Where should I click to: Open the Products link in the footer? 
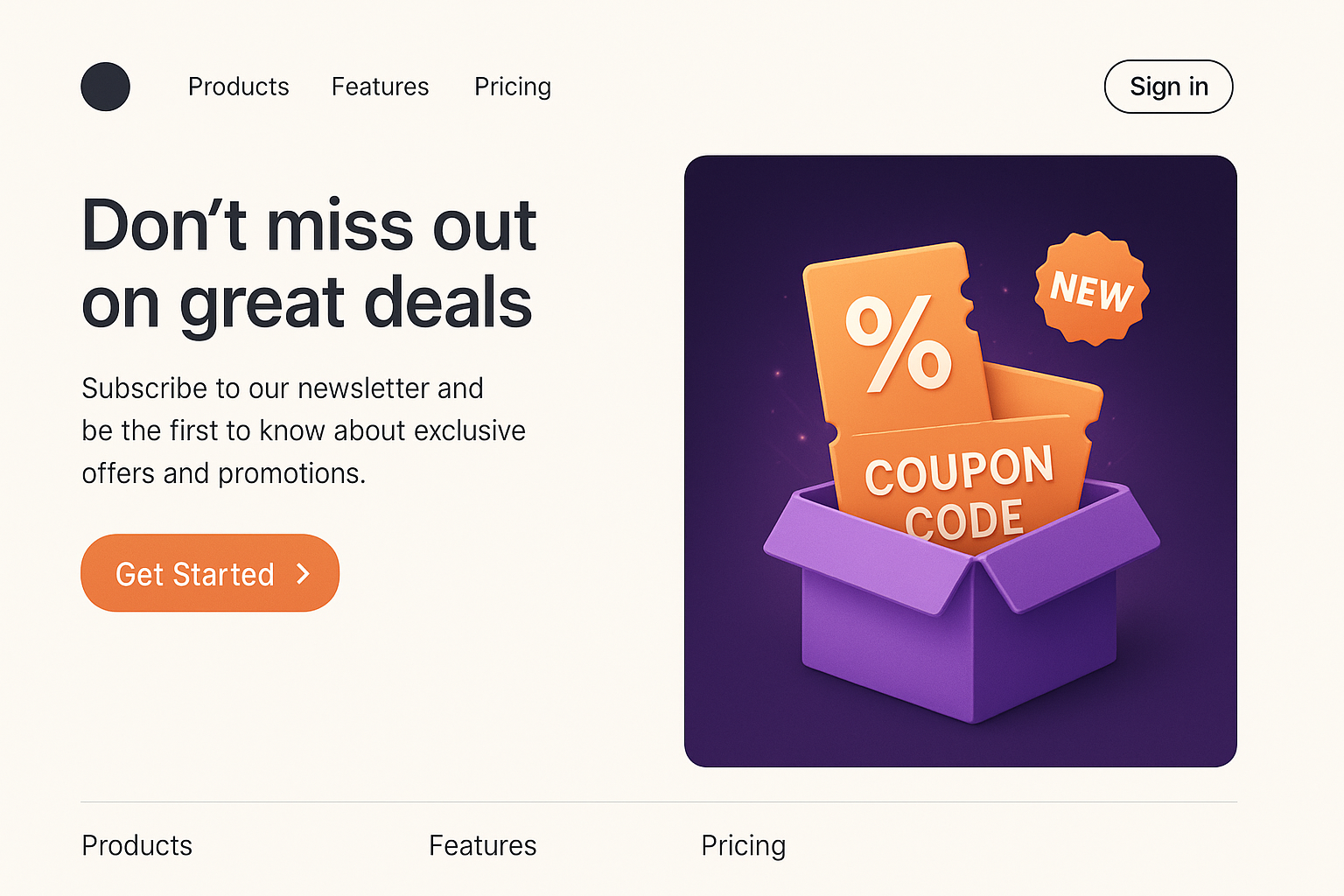coord(136,845)
